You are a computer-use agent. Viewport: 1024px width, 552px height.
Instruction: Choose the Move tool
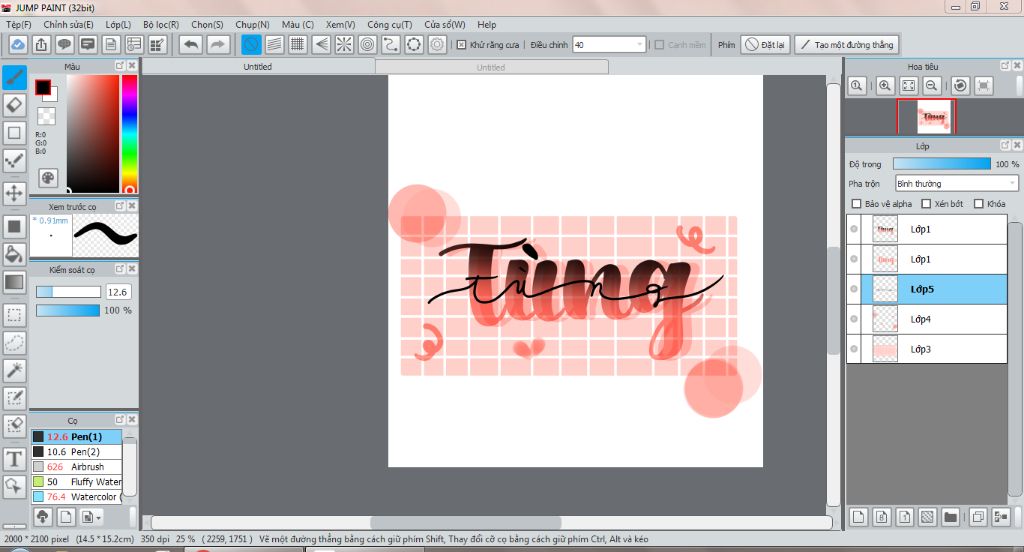pyautogui.click(x=14, y=193)
